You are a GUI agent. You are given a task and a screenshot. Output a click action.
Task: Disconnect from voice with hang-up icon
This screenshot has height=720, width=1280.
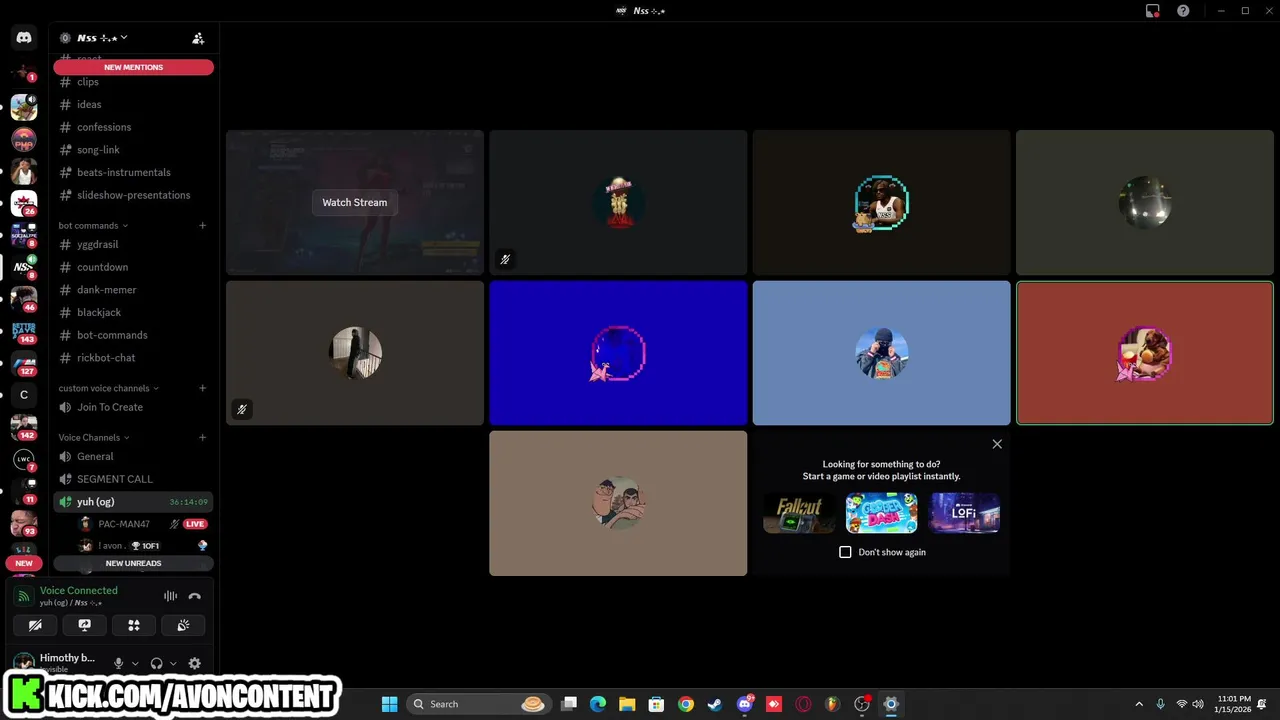click(x=195, y=596)
